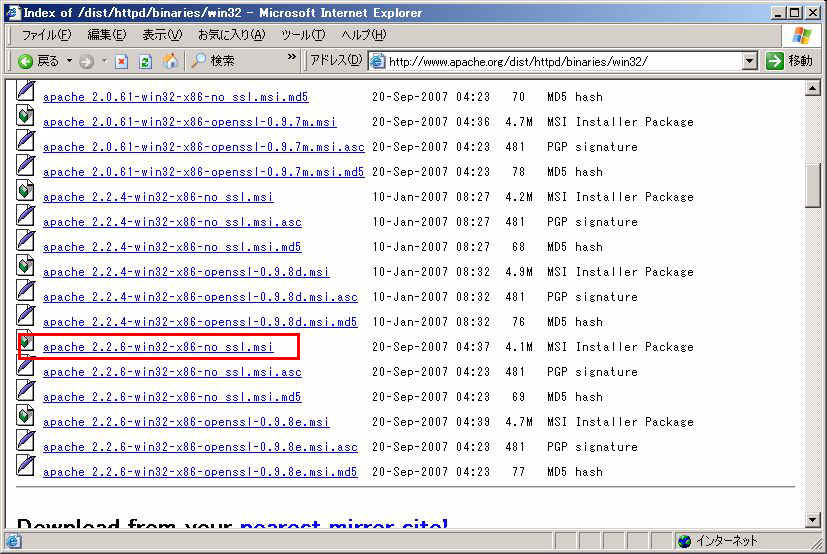
Task: Open apache_2.2.6-win32-x86-no_ssl.msi.md5 link
Action: click(172, 397)
